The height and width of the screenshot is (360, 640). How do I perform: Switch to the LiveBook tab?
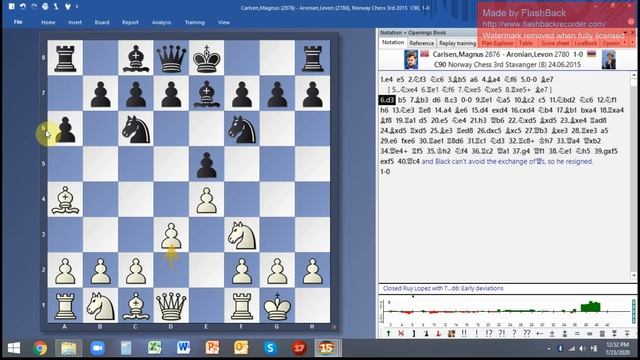pyautogui.click(x=585, y=43)
